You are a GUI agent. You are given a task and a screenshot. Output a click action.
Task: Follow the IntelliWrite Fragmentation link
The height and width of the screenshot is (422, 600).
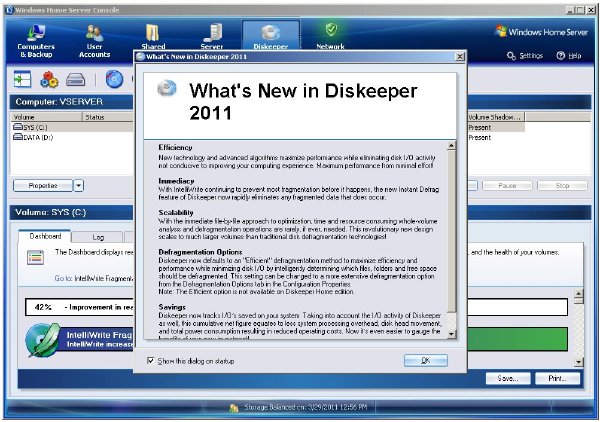103,279
